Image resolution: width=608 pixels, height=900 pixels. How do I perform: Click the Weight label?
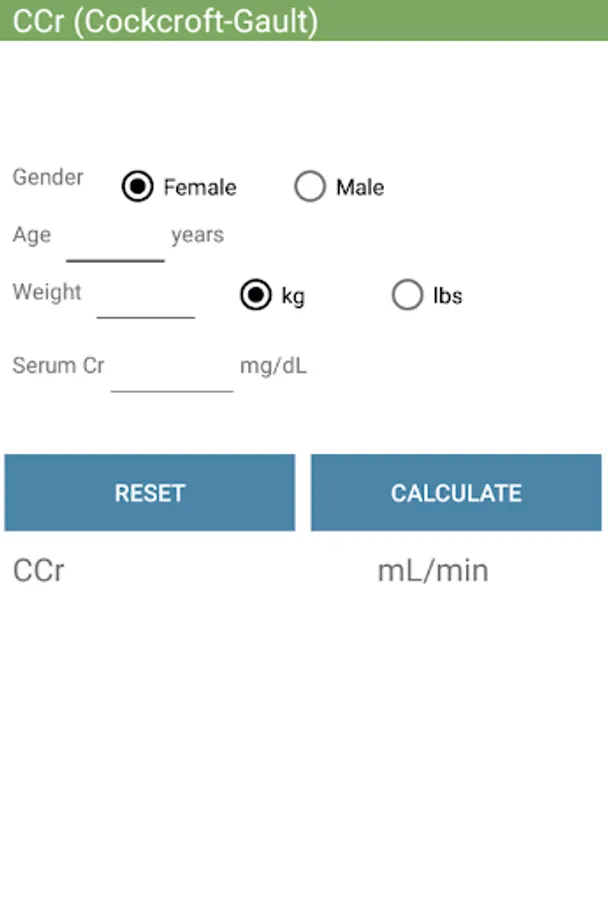[47, 292]
